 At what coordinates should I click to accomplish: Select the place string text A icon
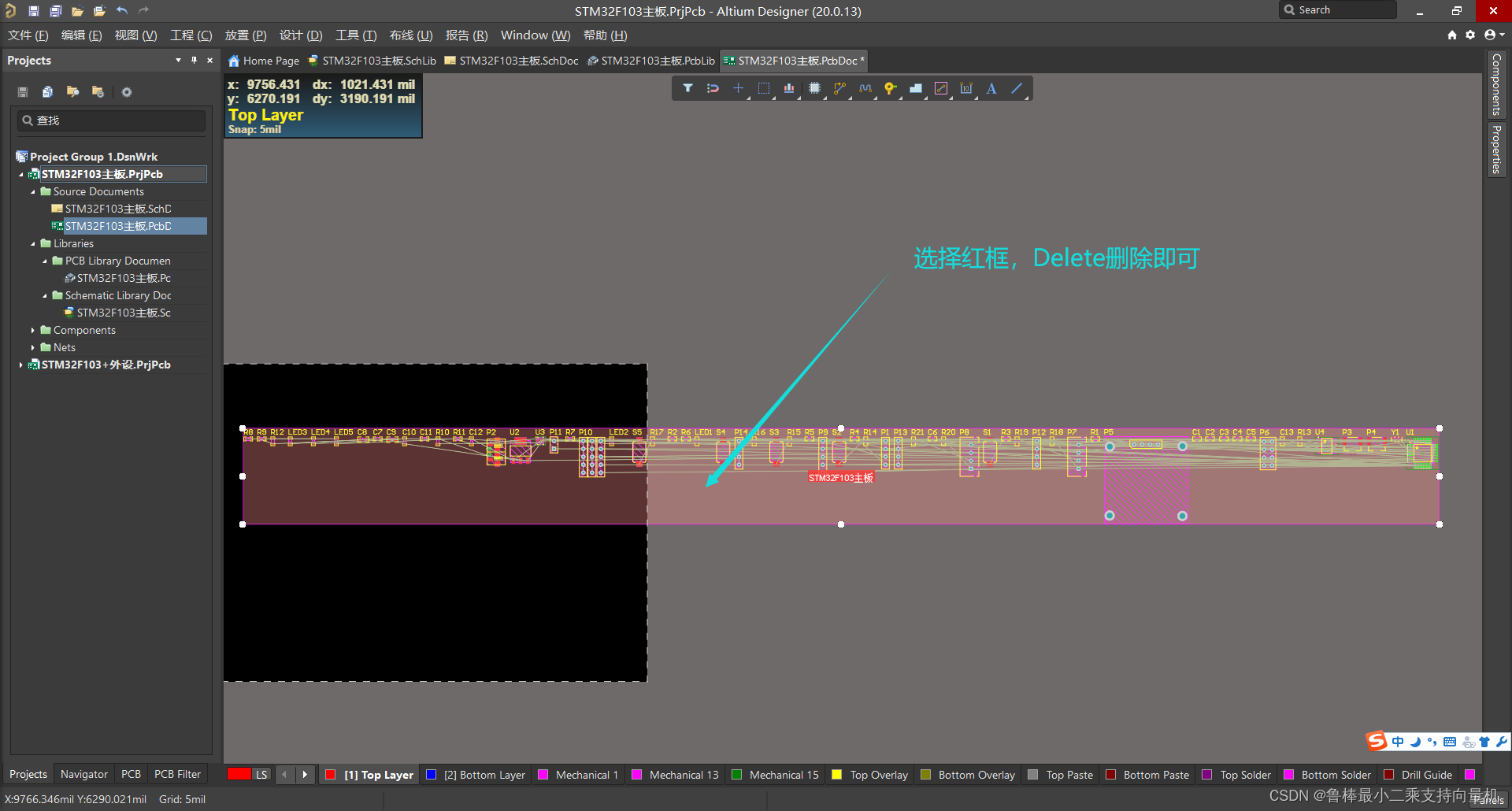[991, 88]
